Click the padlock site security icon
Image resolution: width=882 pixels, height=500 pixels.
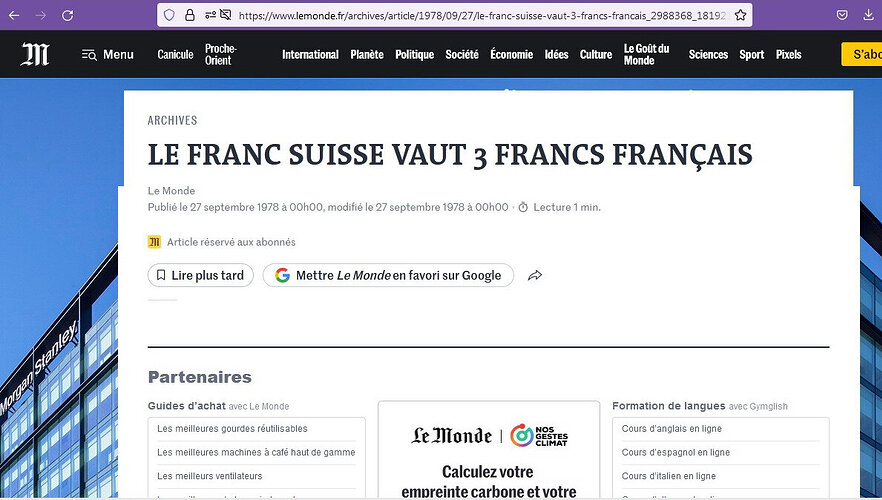[x=190, y=15]
